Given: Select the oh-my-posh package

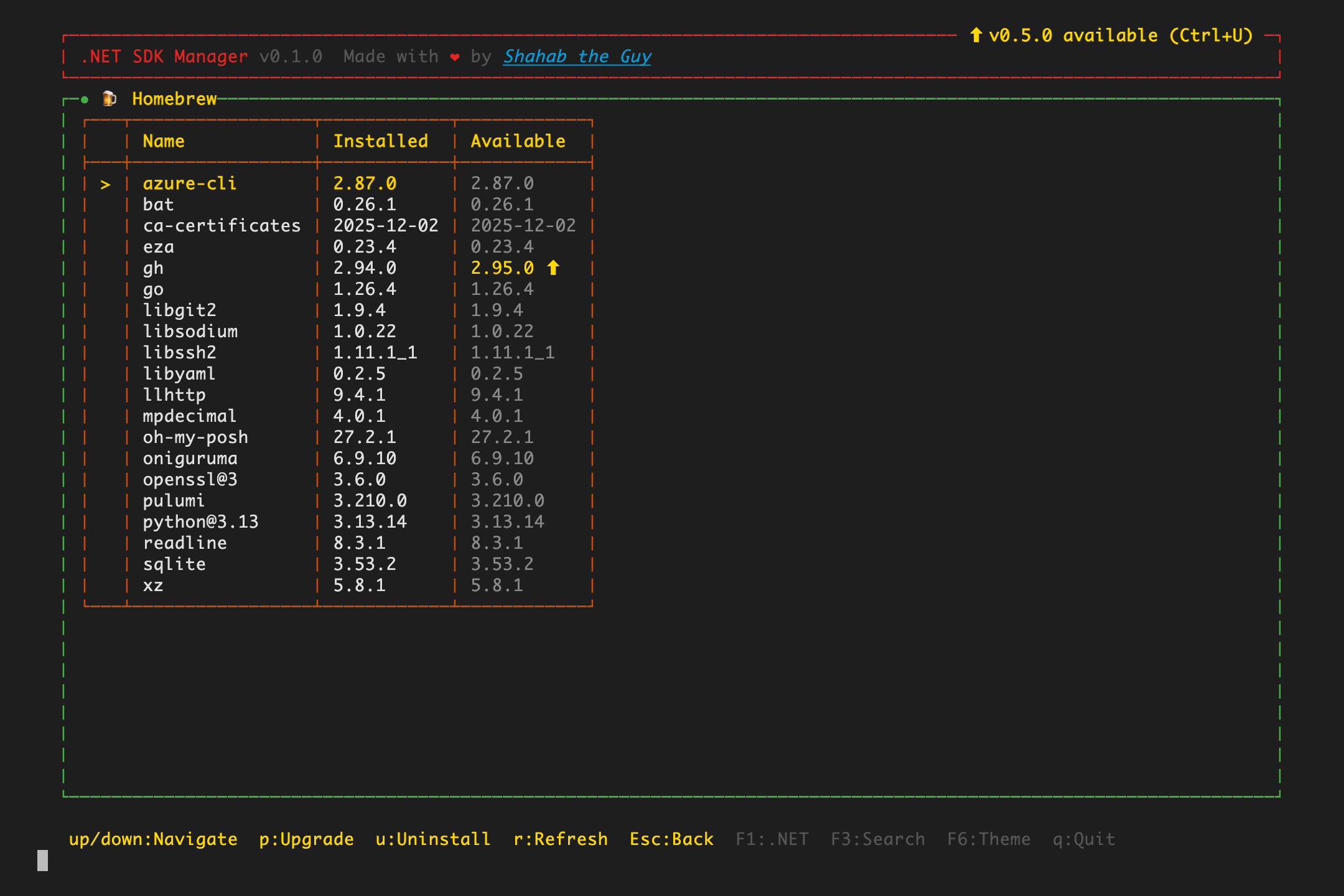Looking at the screenshot, I should [x=195, y=437].
